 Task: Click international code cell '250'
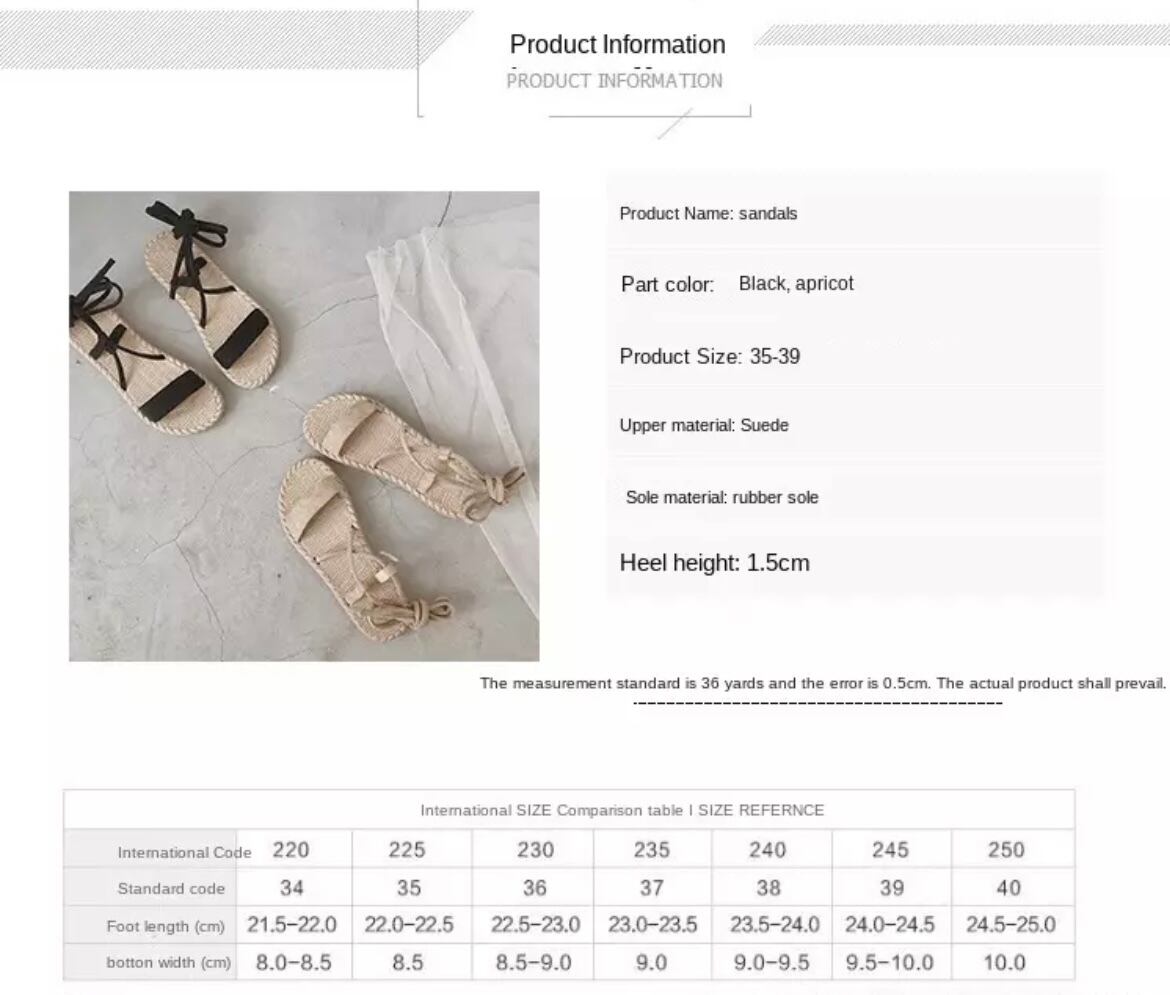click(1006, 850)
